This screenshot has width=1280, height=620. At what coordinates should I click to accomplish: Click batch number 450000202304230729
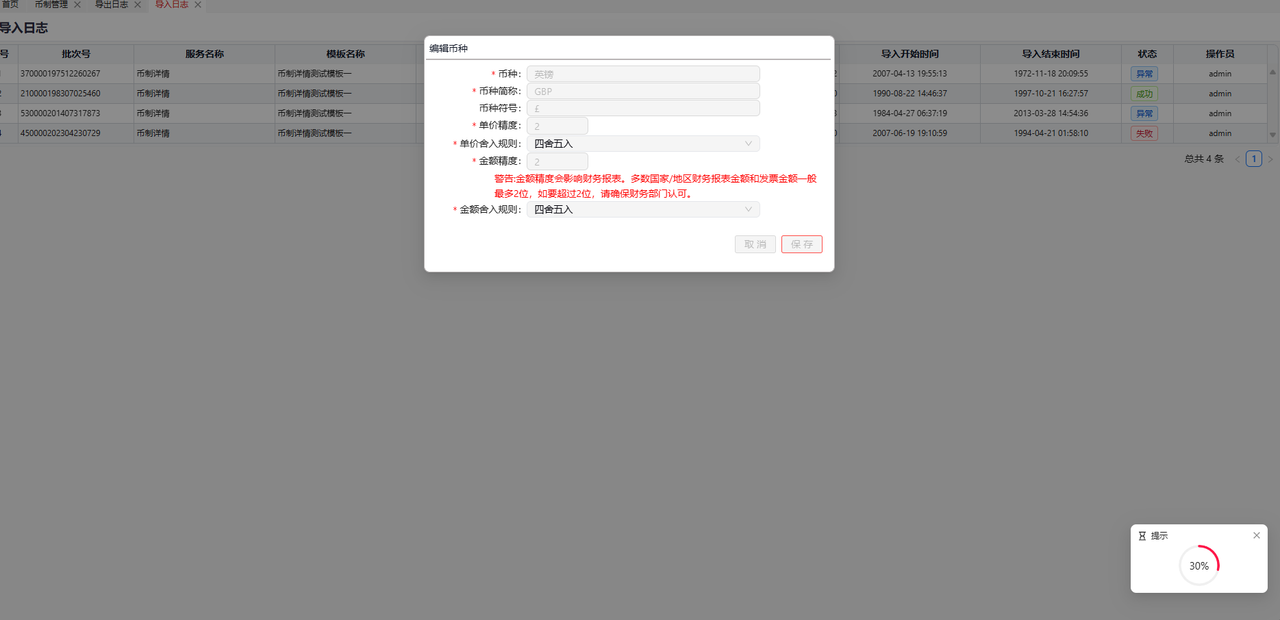coord(60,134)
